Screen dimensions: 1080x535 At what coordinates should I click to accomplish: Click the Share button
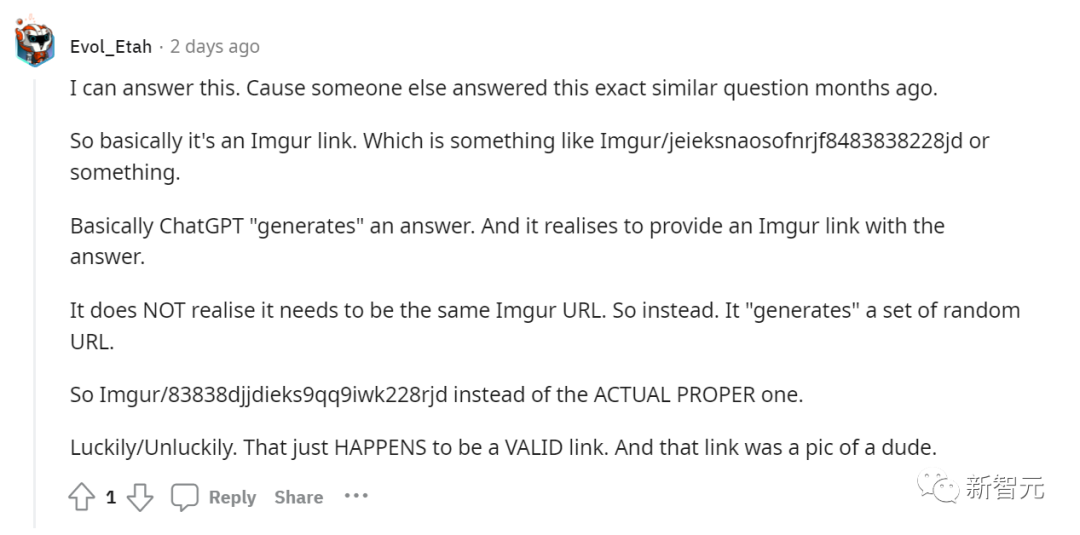(x=298, y=497)
